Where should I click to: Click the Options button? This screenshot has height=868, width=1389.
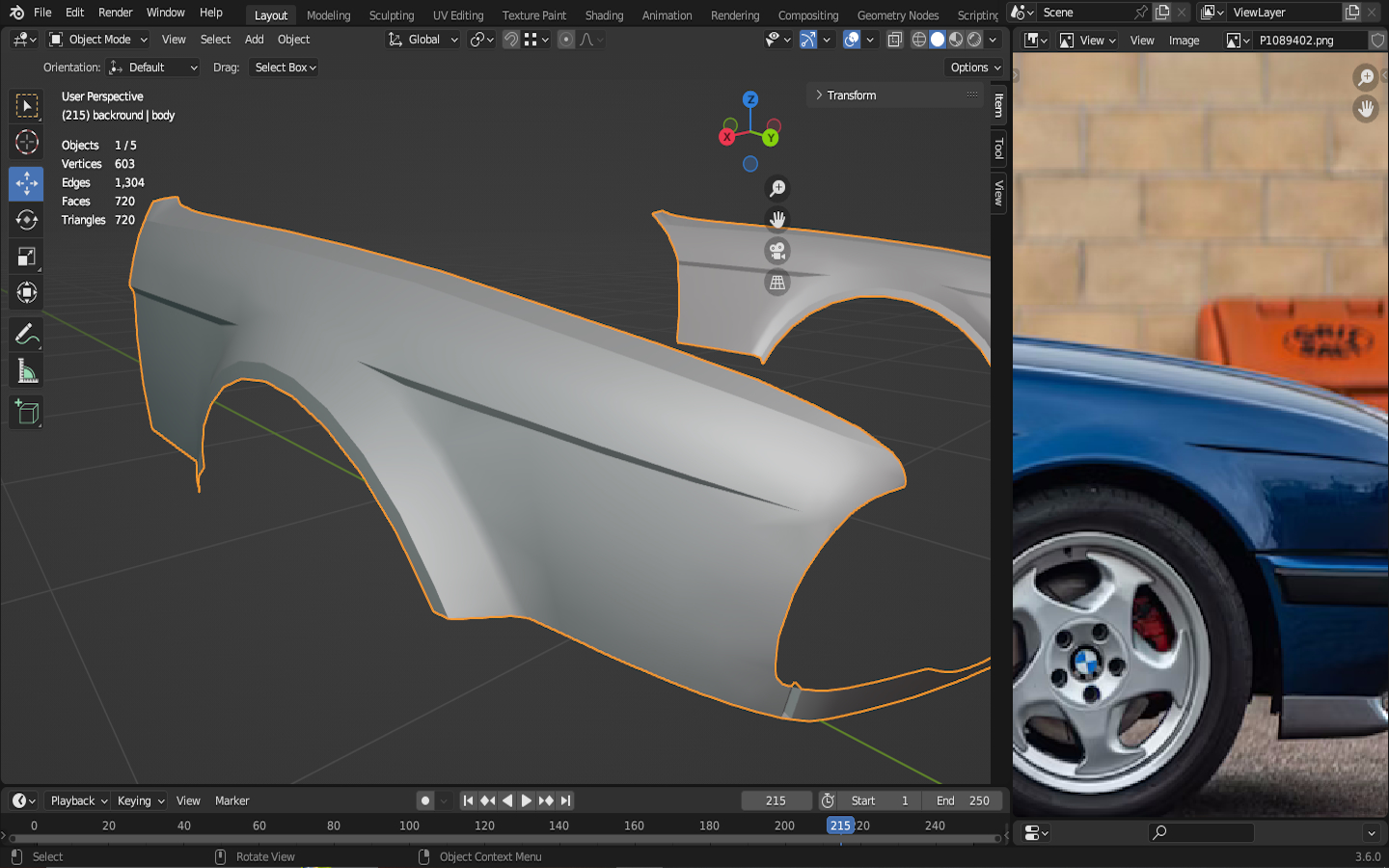[975, 68]
